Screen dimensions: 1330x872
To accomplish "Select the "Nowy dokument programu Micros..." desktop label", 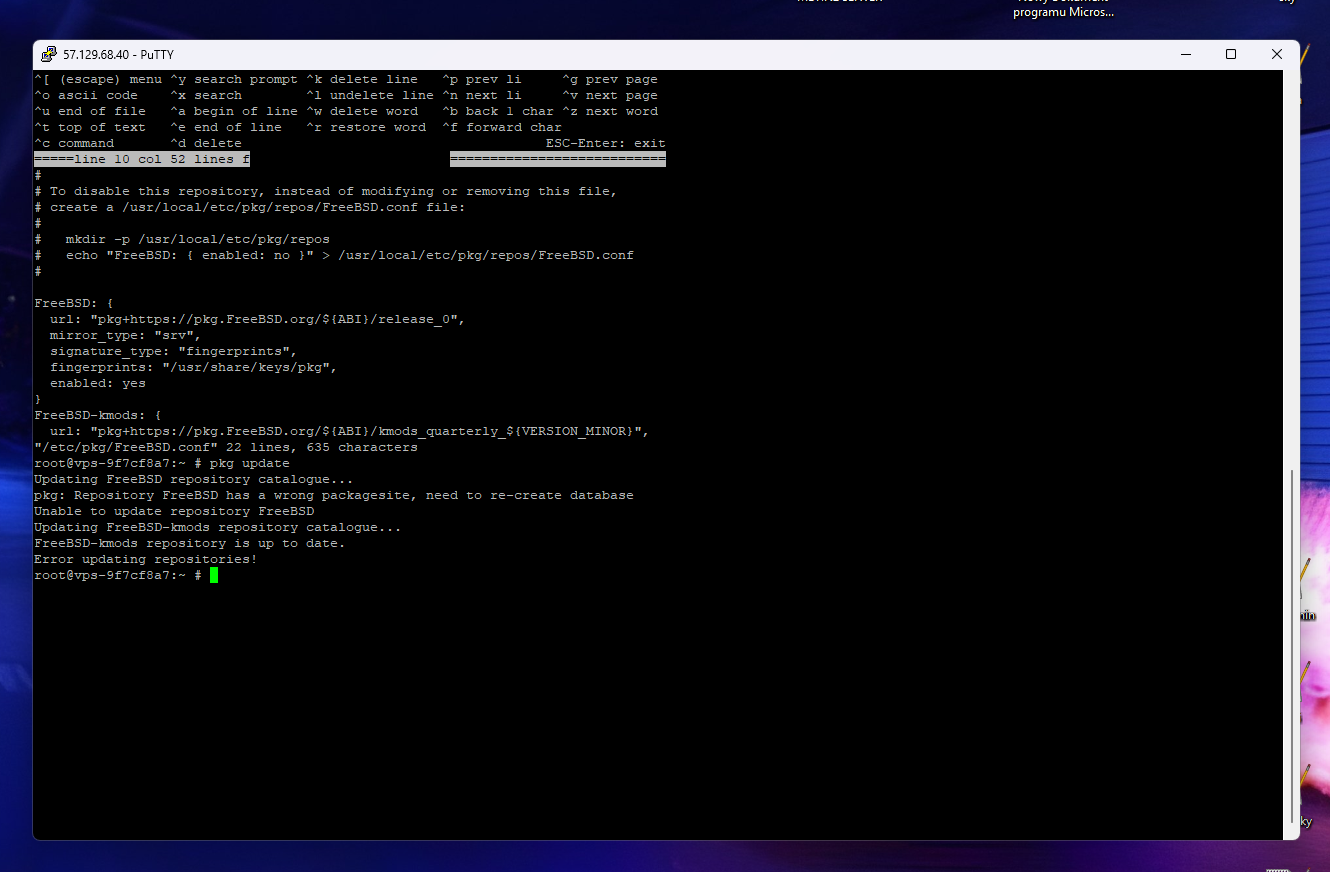I will coord(1063,10).
